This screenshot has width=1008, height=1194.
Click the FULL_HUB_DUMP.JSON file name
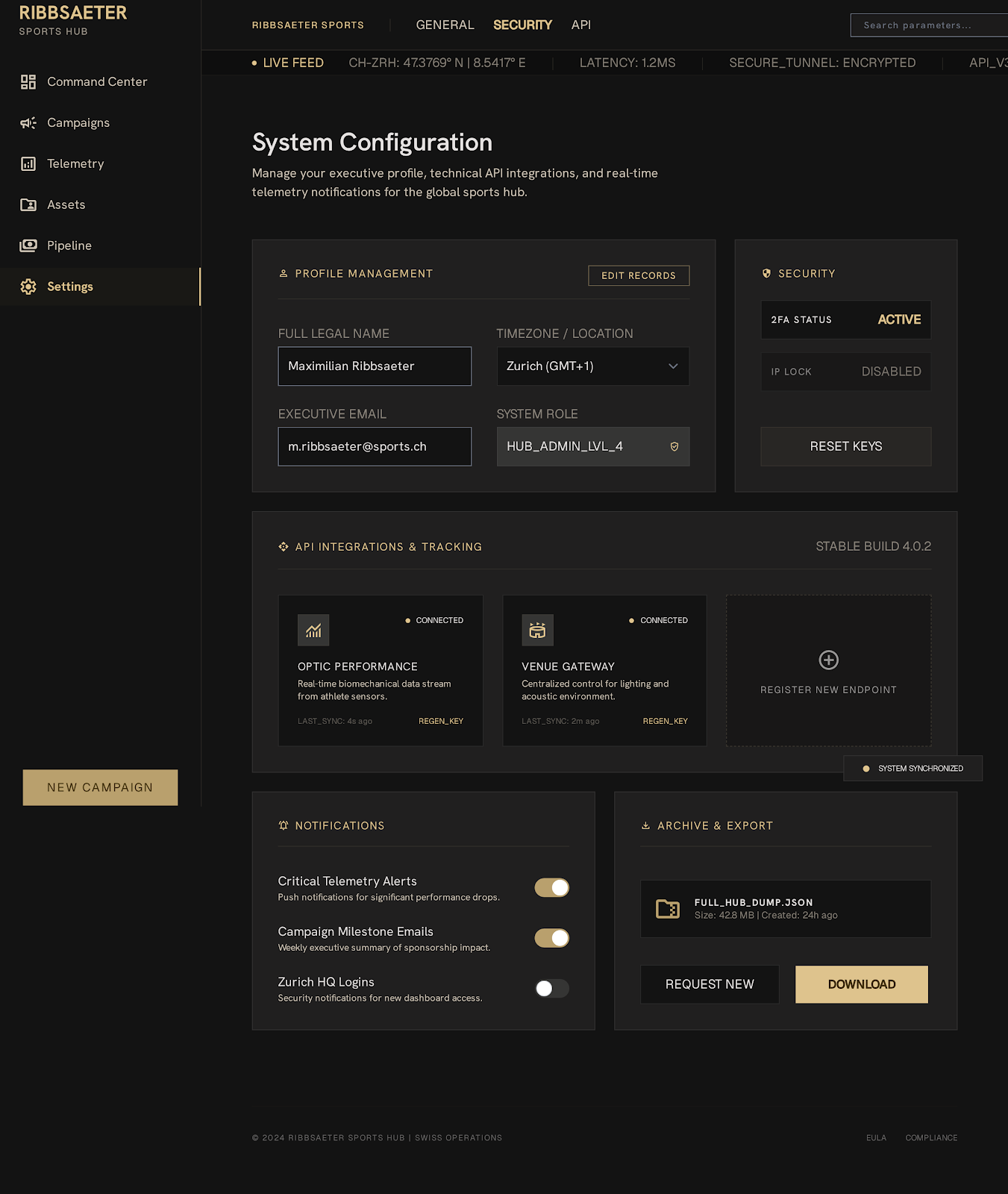(x=754, y=902)
